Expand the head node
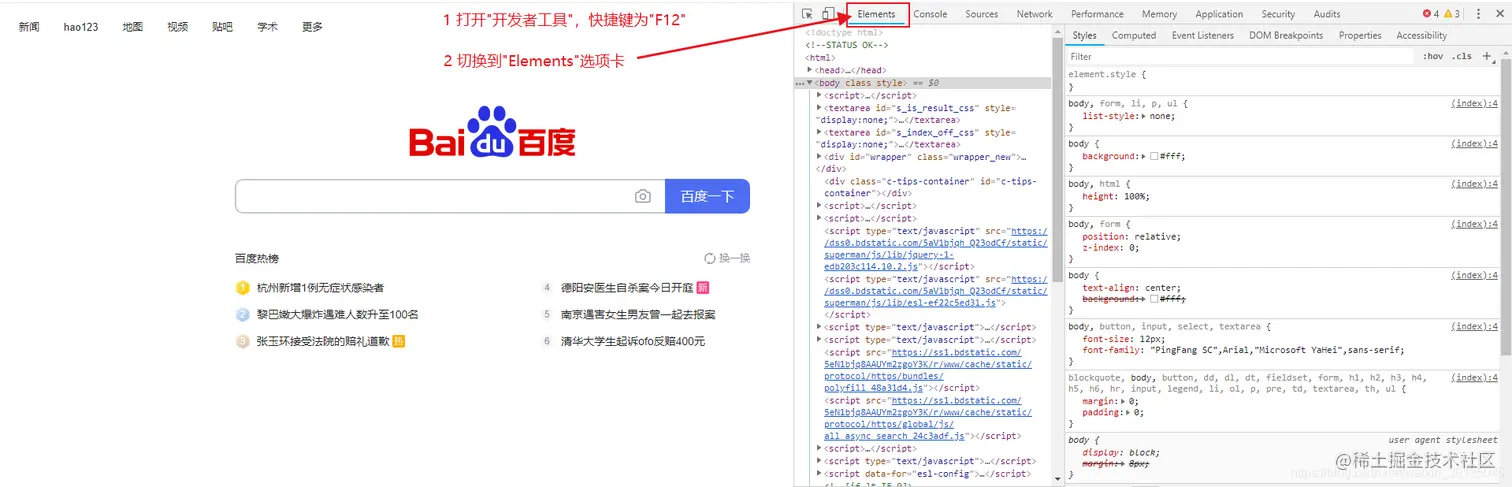This screenshot has height=487, width=1512. click(x=810, y=70)
